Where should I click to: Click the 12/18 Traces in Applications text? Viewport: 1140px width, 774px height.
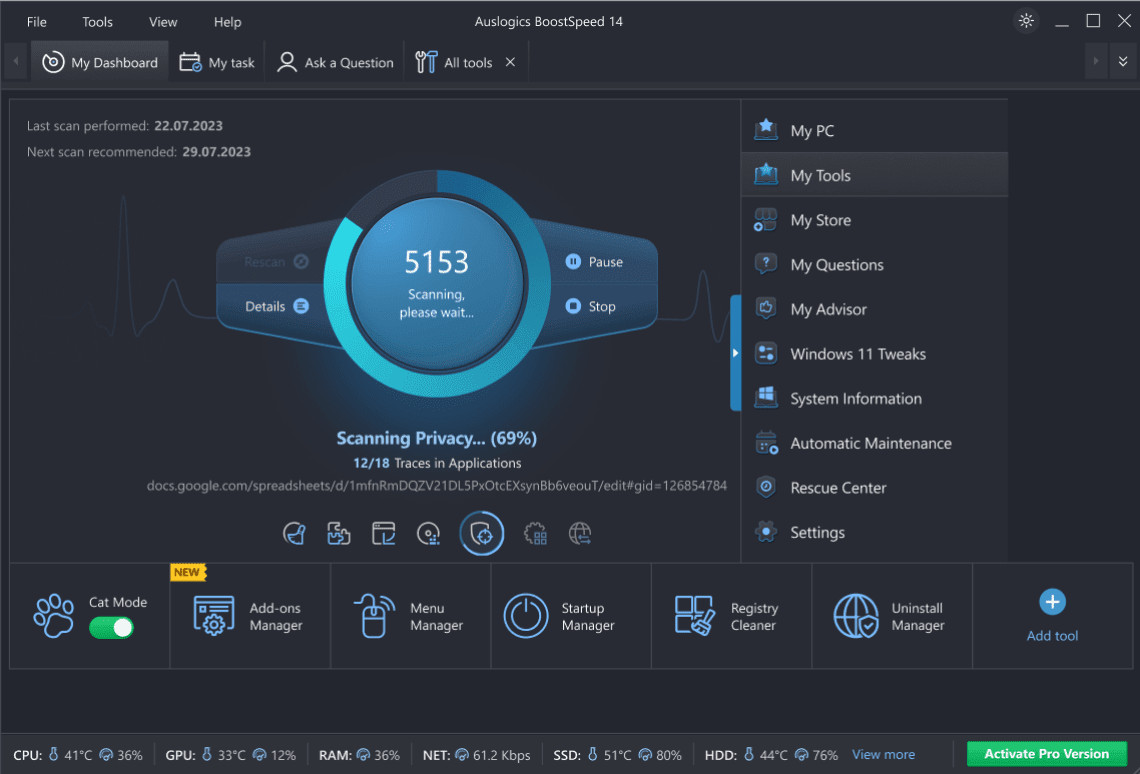click(437, 463)
